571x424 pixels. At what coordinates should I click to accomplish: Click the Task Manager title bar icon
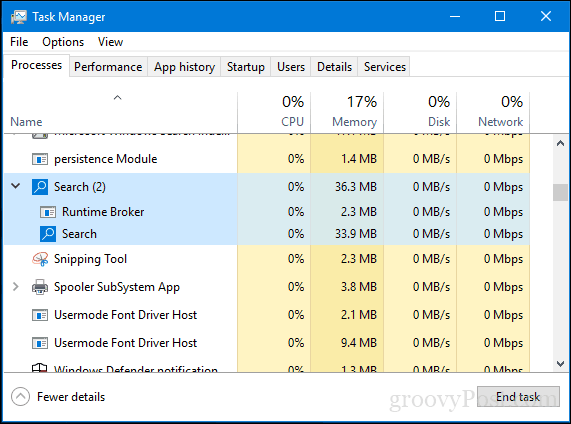[x=19, y=17]
